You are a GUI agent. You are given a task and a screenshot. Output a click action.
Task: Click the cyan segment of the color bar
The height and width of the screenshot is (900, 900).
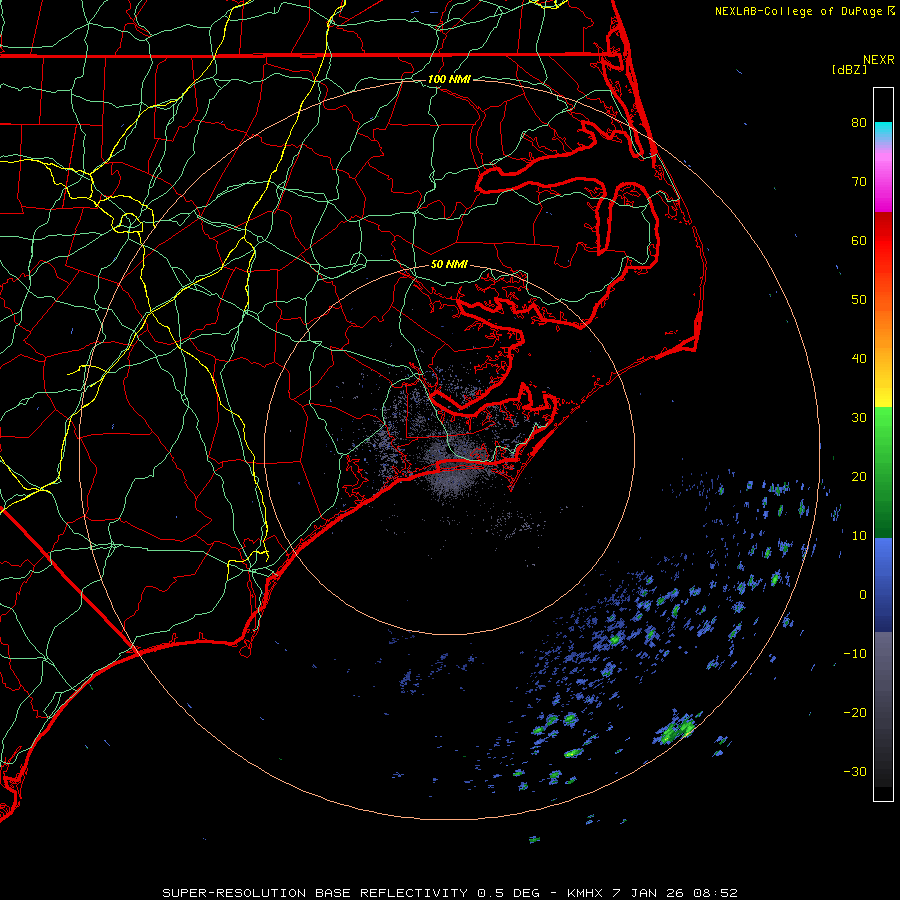coord(883,131)
